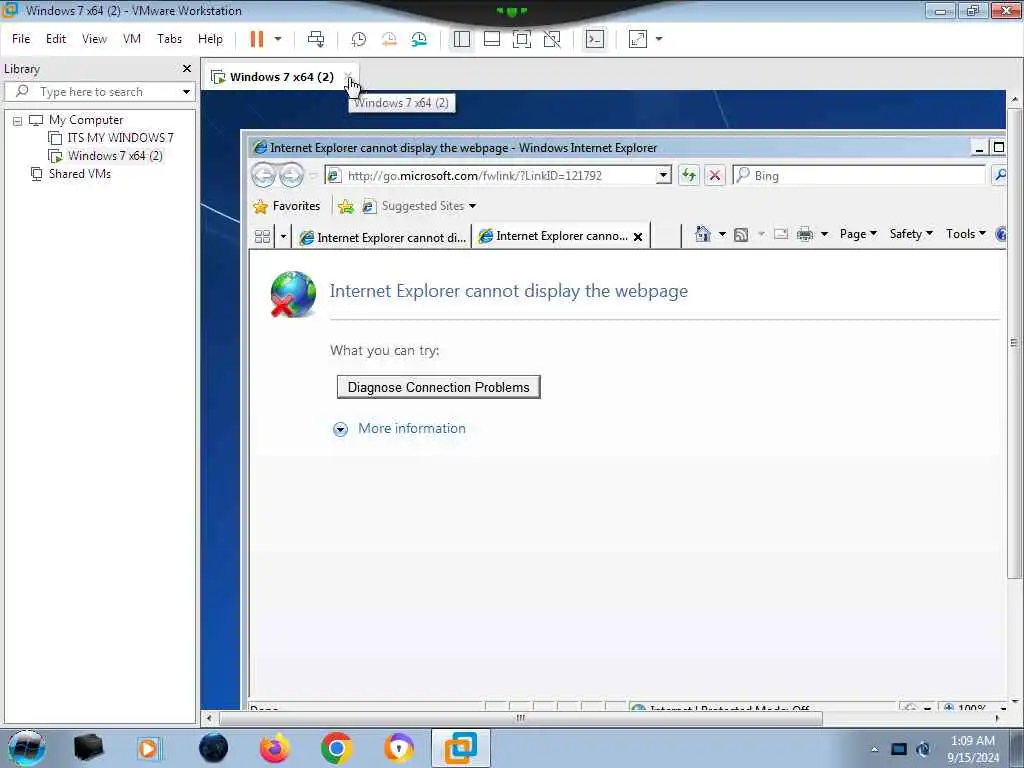Open Quick Tabs view in Internet Explorer

click(x=263, y=236)
